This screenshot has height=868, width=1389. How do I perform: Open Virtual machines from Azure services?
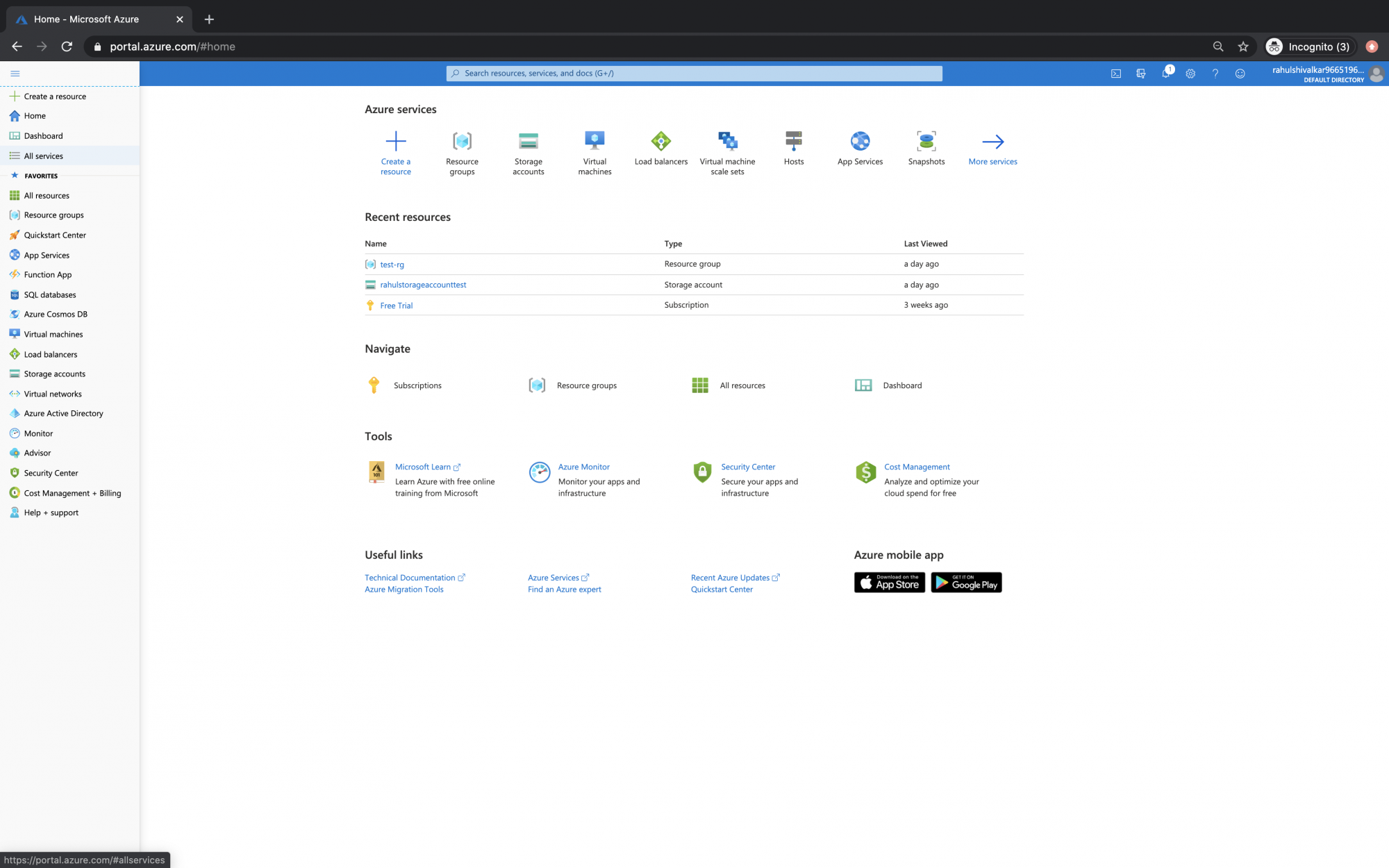pos(594,148)
